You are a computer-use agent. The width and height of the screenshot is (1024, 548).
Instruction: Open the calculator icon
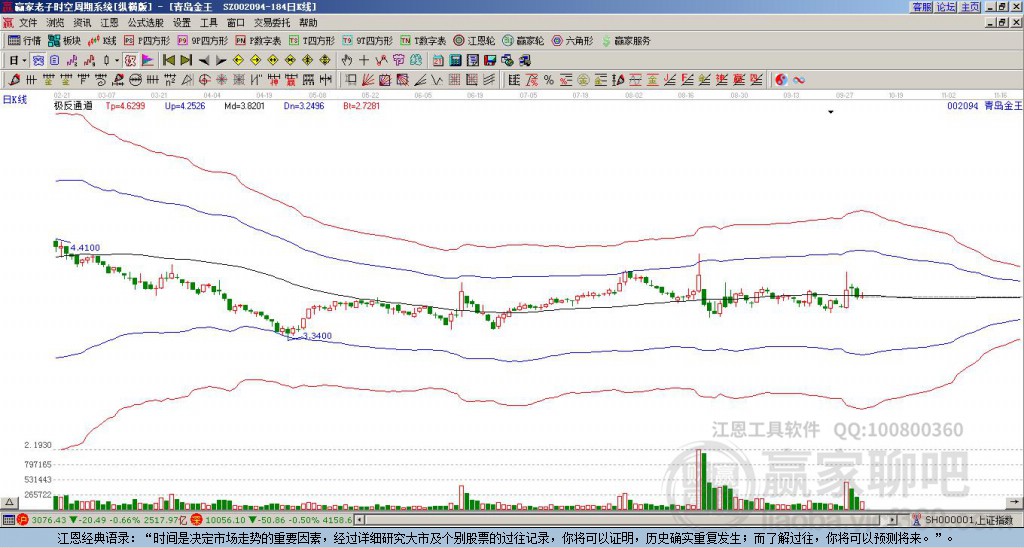coord(455,61)
